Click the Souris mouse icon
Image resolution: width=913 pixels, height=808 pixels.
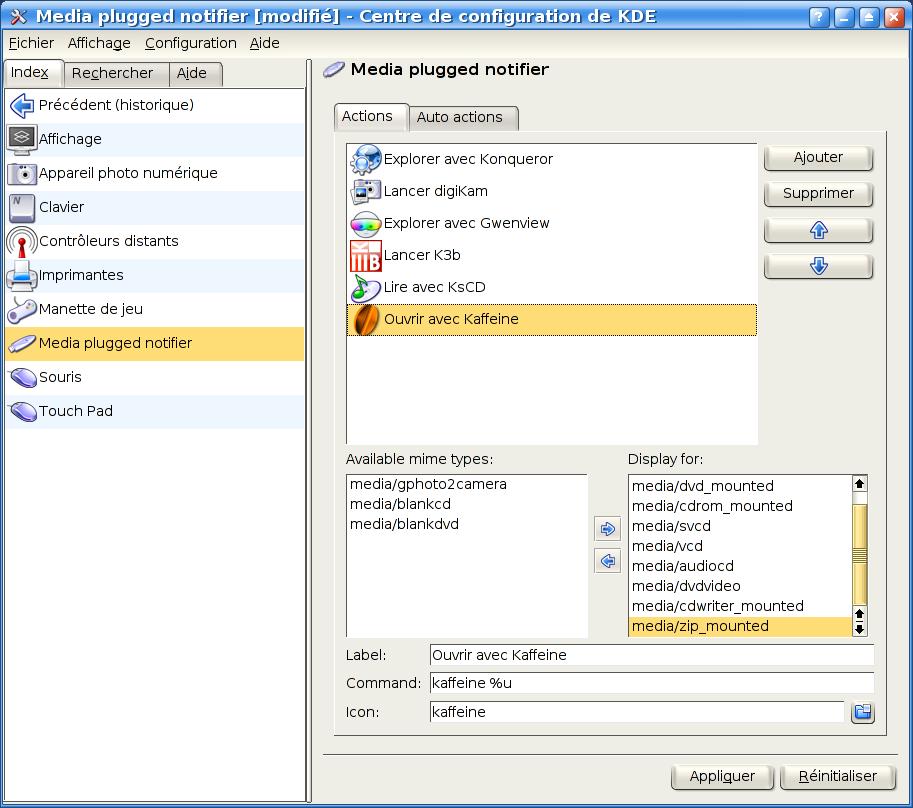[23, 377]
